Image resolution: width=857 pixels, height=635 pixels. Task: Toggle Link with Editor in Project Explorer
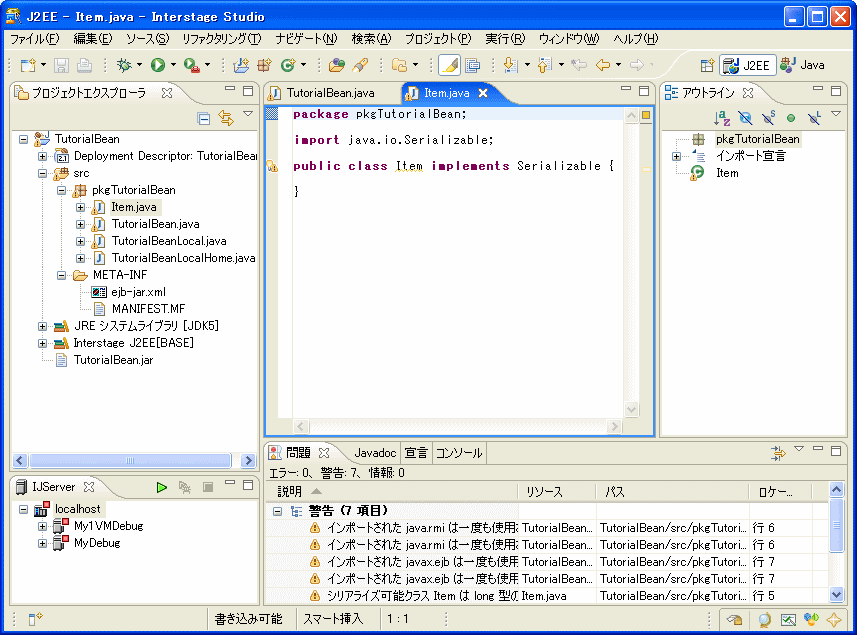point(226,118)
